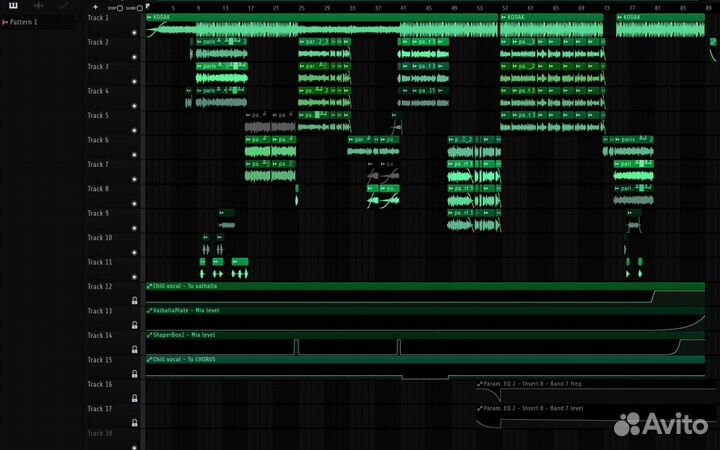Toggle the STEP editing option

point(120,8)
